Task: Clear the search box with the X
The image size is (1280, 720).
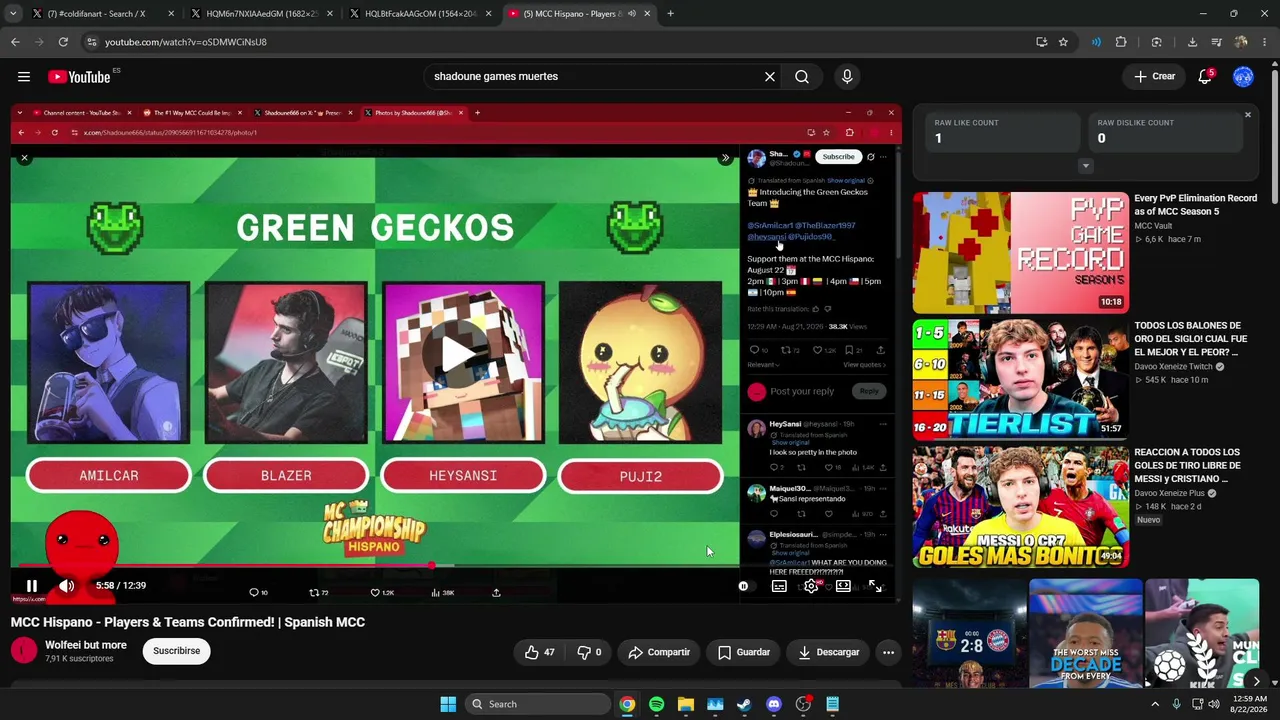Action: (770, 77)
